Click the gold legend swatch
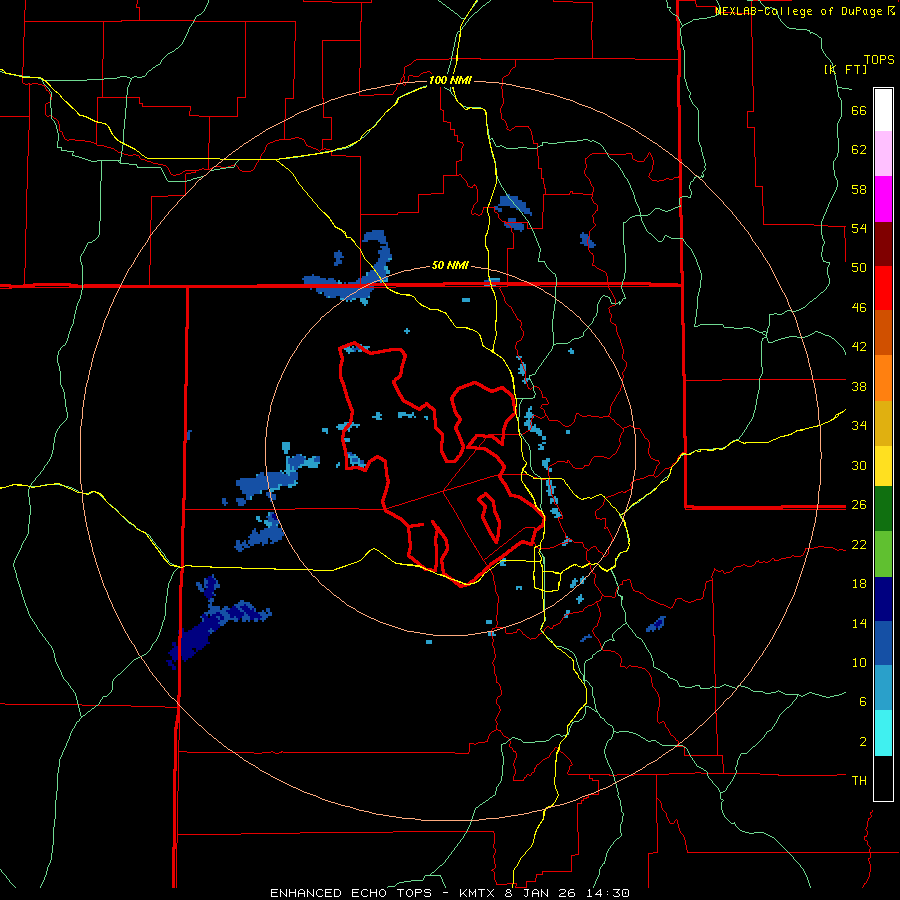This screenshot has width=900, height=900. [x=883, y=423]
